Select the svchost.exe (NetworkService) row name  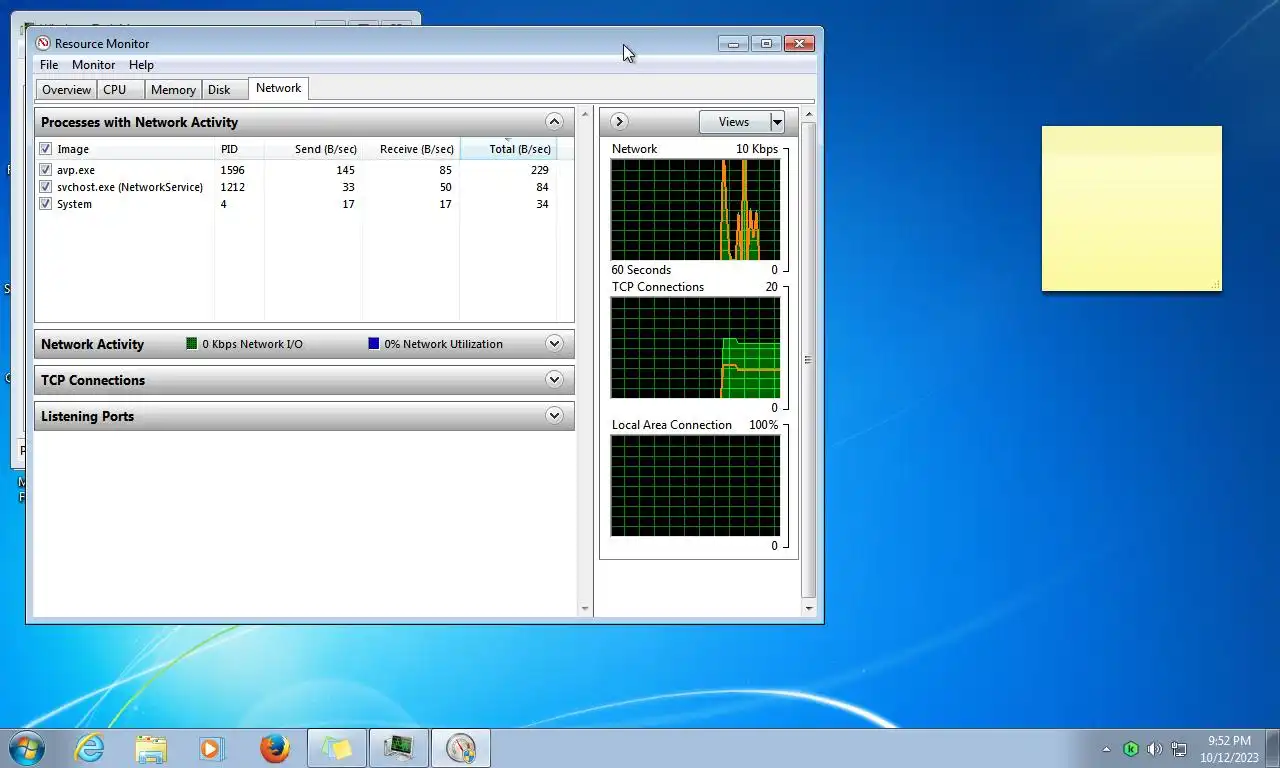pyautogui.click(x=130, y=187)
